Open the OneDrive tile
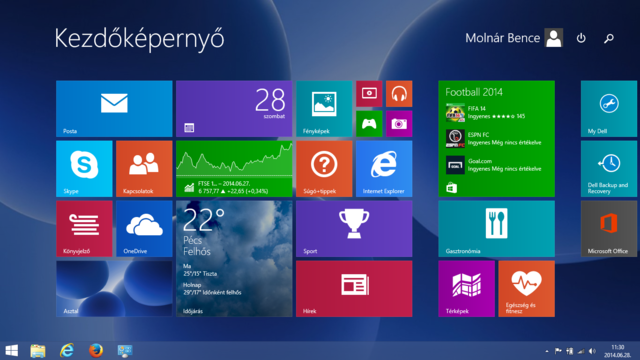This screenshot has height=360, width=640. click(144, 229)
